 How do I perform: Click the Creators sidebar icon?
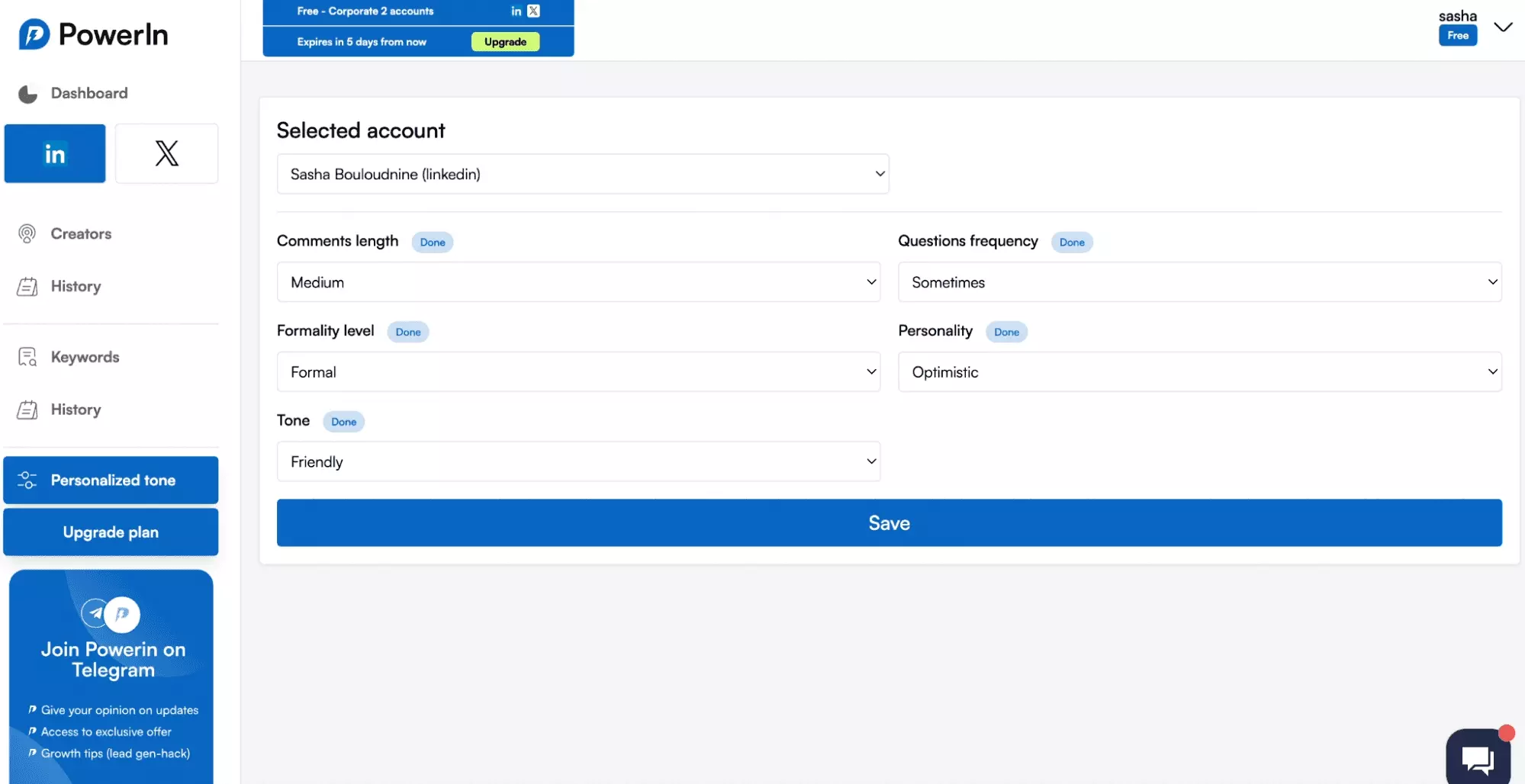pos(27,233)
